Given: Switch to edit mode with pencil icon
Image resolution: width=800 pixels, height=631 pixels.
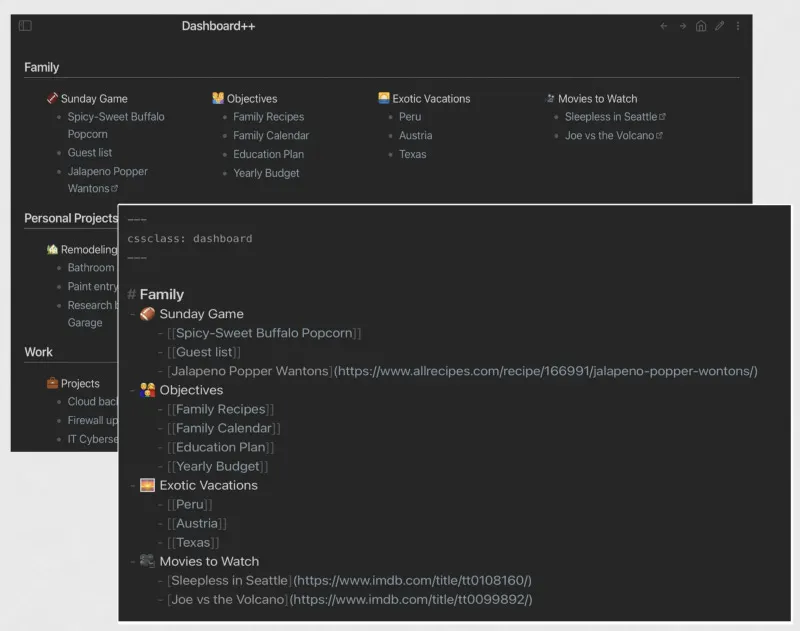Looking at the screenshot, I should tap(719, 26).
